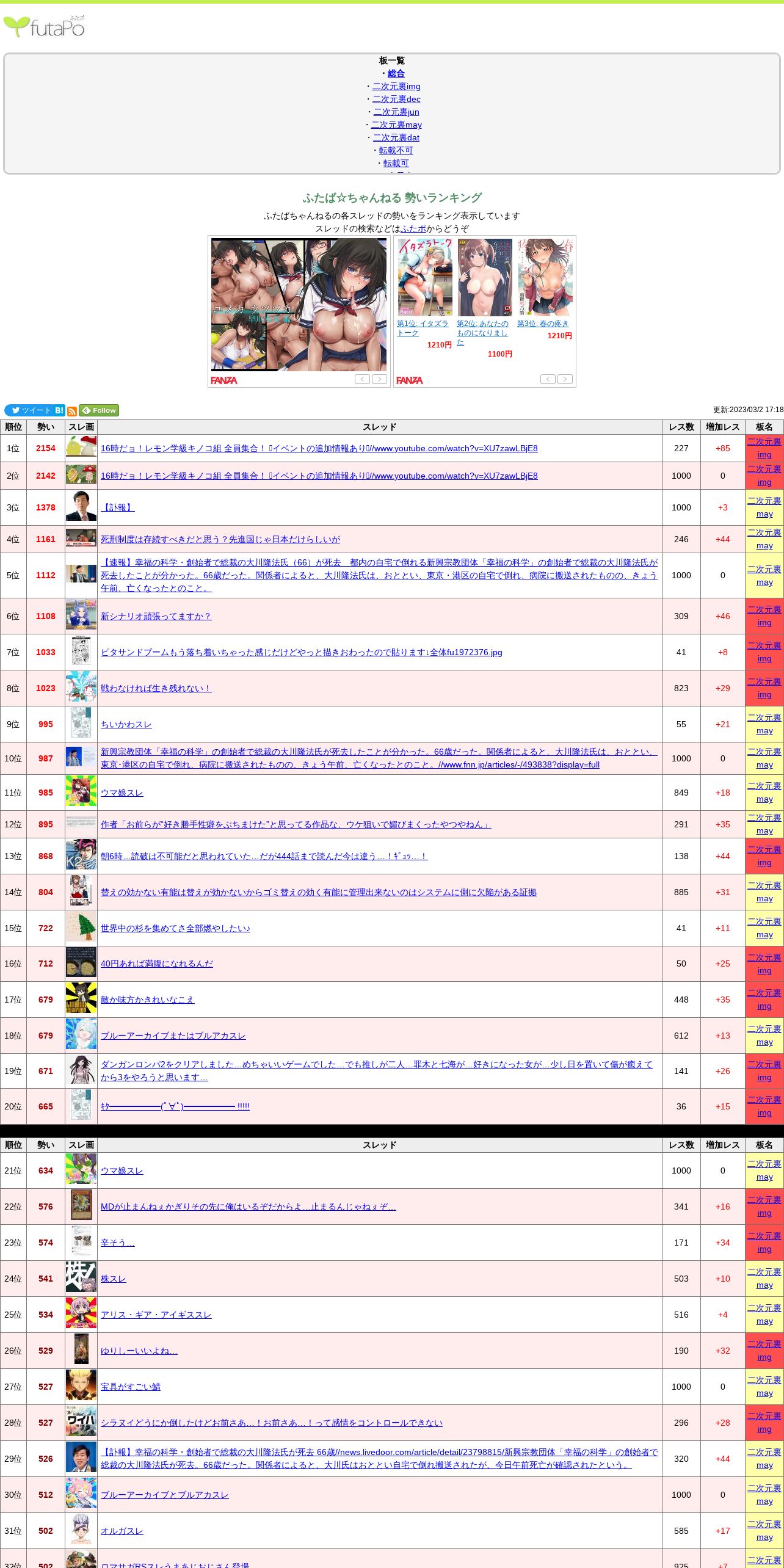Open 二次元裏jun in board list
Screen dimensions: 784x1568
coord(396,112)
